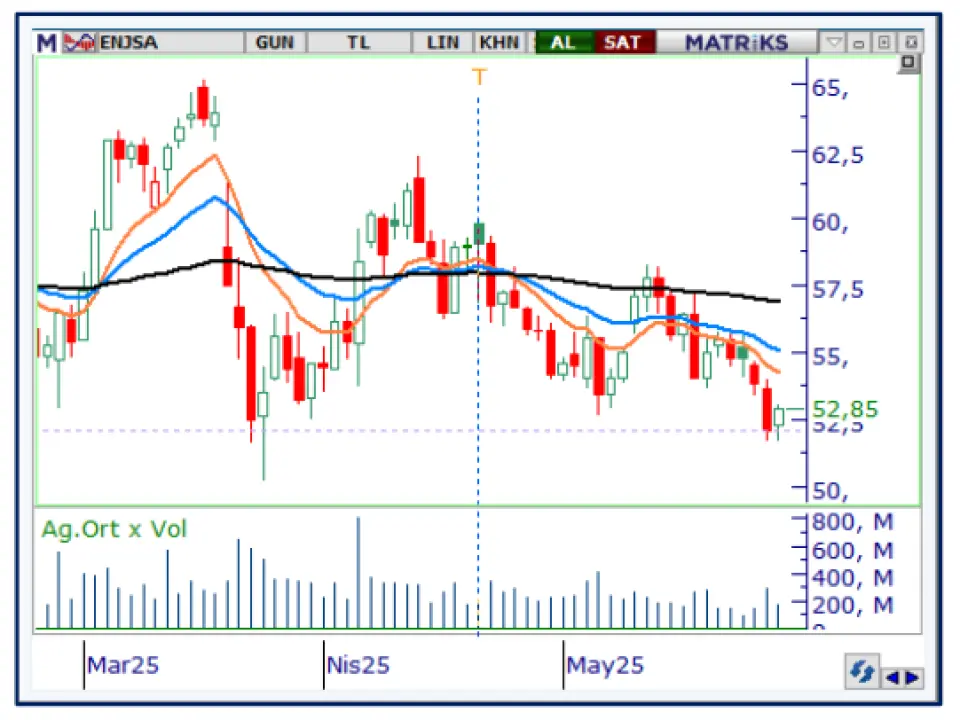Screen dimensions: 960x720
Task: Toggle the LIN scale button
Action: (x=443, y=43)
